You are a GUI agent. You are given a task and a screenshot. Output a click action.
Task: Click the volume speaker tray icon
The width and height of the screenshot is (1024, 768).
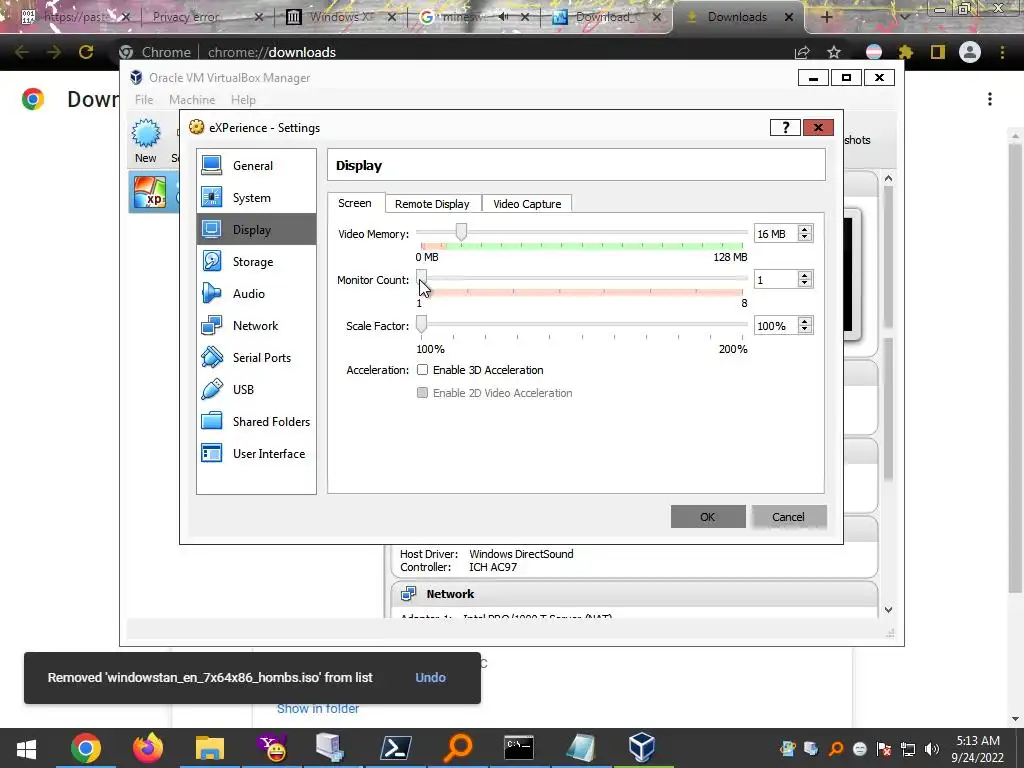[932, 749]
